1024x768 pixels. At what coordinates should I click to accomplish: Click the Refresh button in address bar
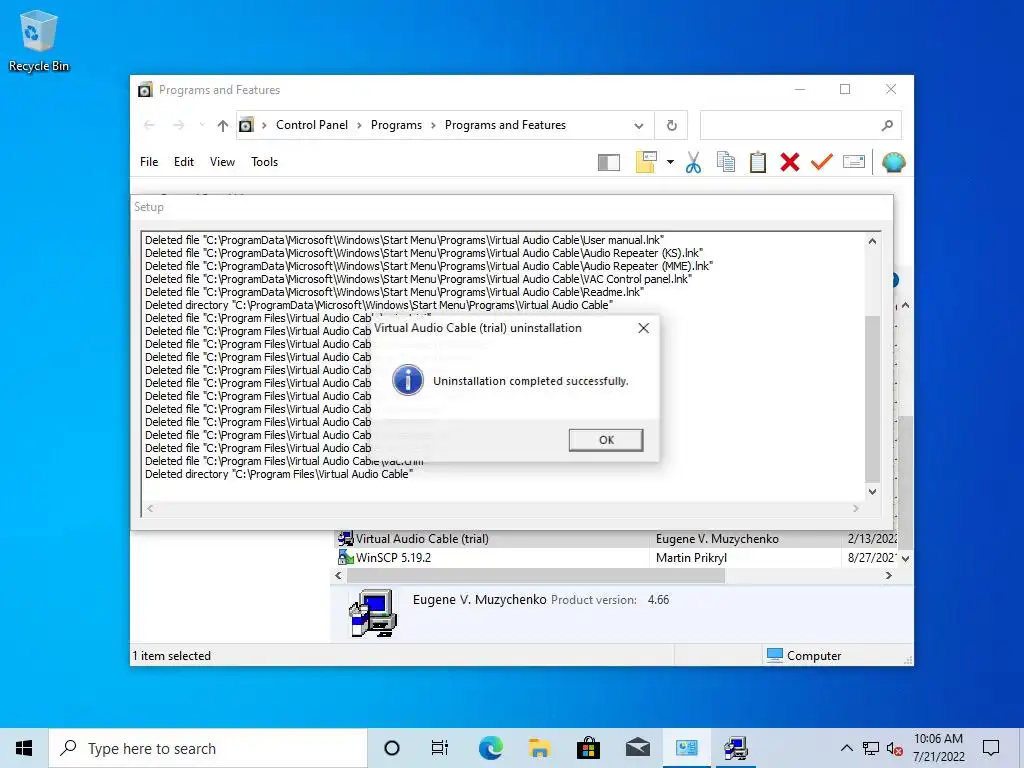[x=671, y=125]
